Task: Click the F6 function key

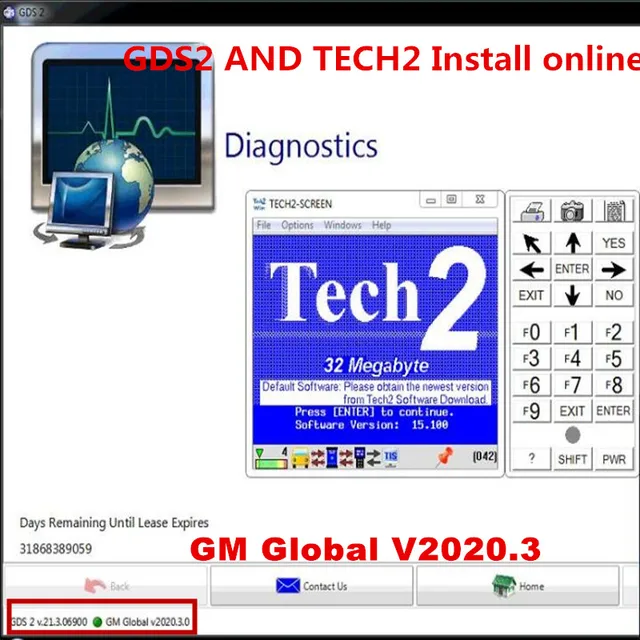Action: click(532, 385)
